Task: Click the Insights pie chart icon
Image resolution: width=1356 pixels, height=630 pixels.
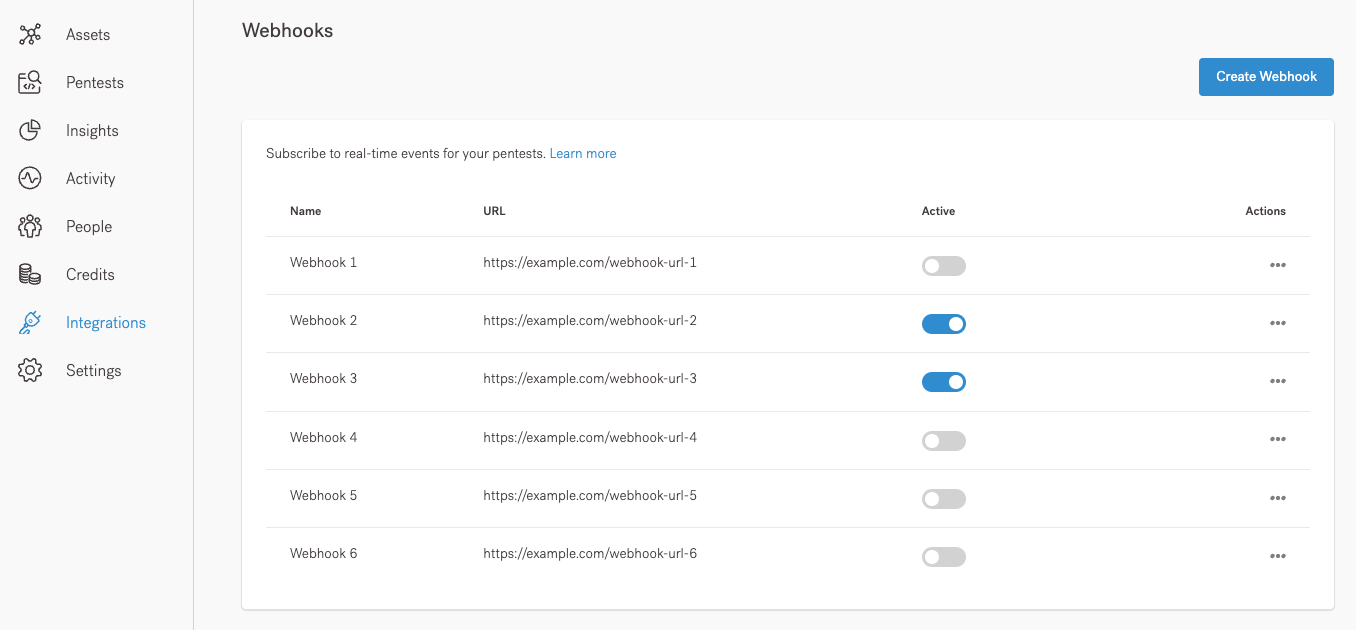Action: pos(30,131)
